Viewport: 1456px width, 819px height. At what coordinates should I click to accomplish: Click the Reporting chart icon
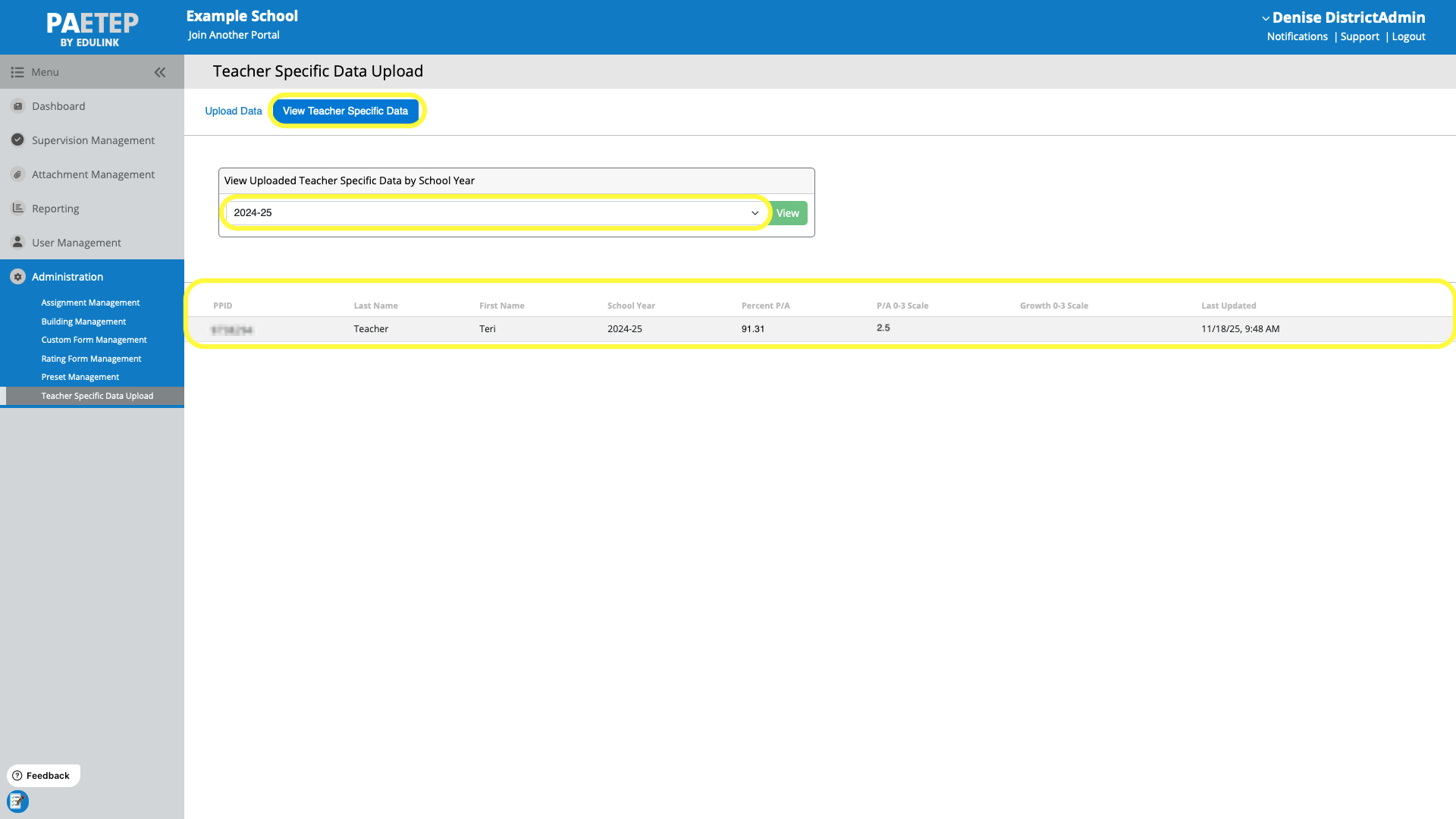(17, 208)
